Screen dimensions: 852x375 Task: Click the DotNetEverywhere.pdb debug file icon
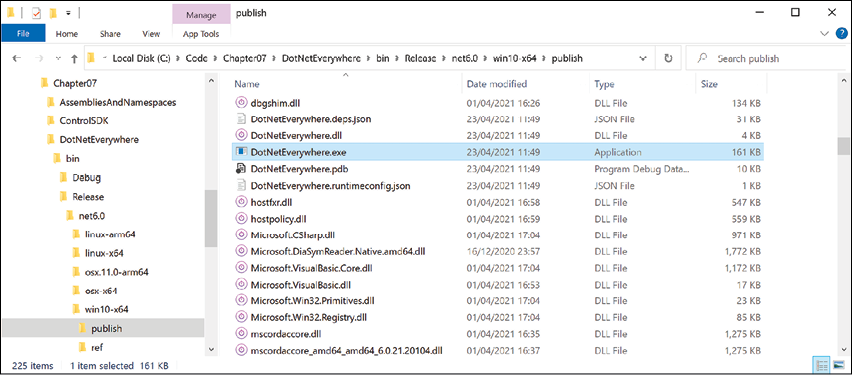(x=241, y=169)
